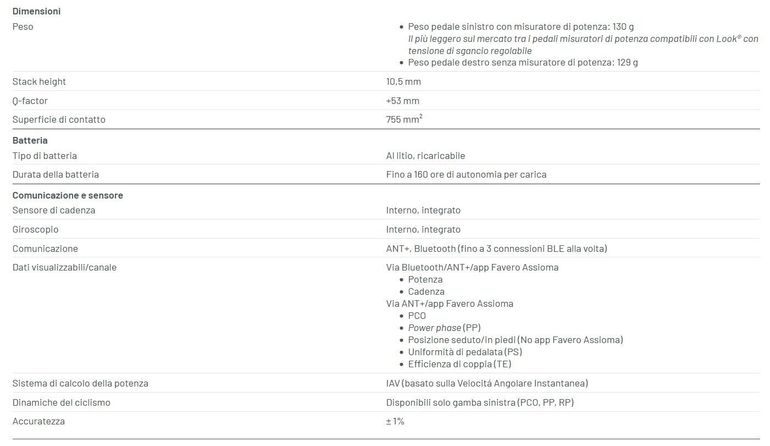
Task: Click the Sensore di cadenza label
Action: point(54,210)
